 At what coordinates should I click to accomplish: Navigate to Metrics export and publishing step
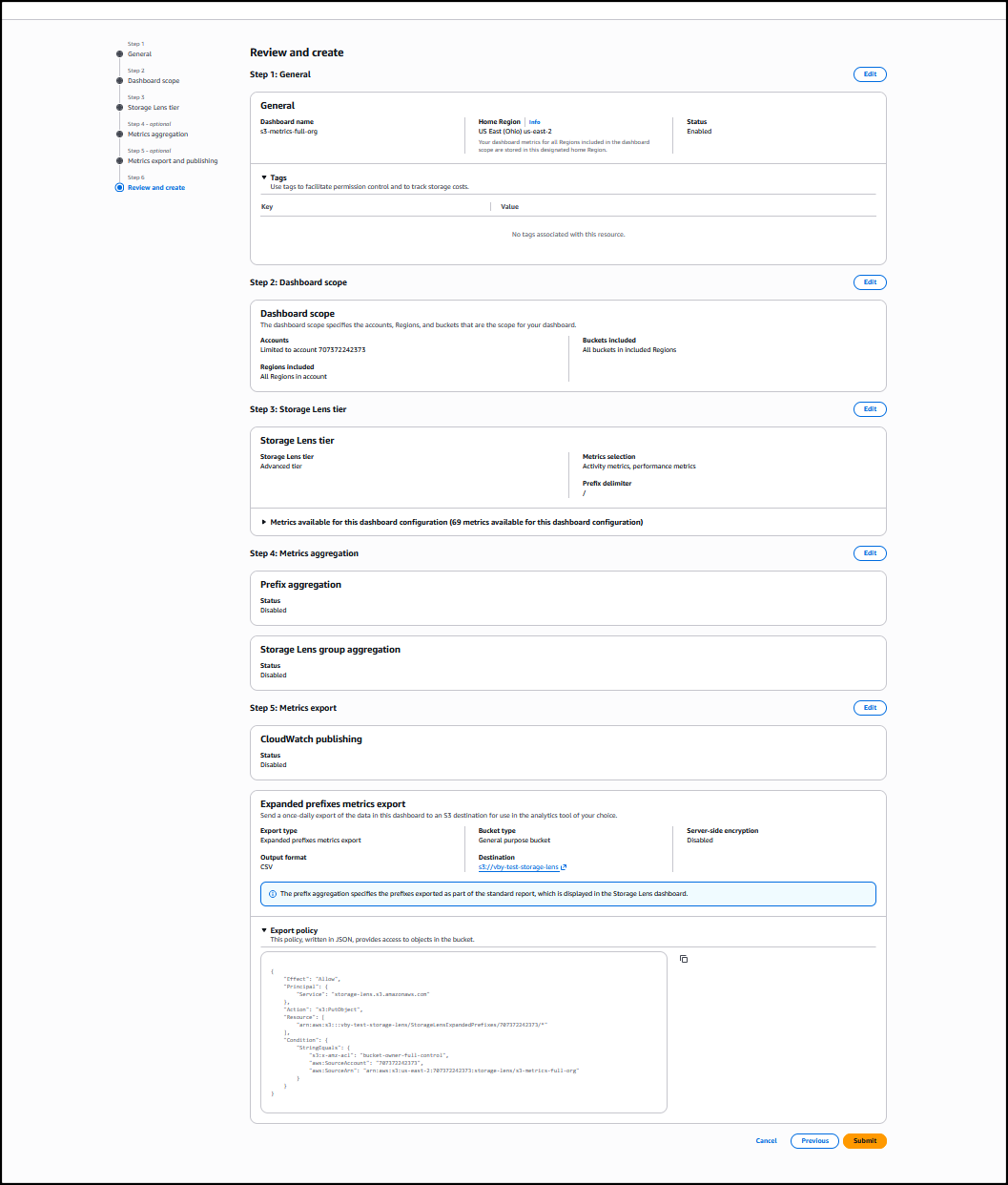pos(173,161)
